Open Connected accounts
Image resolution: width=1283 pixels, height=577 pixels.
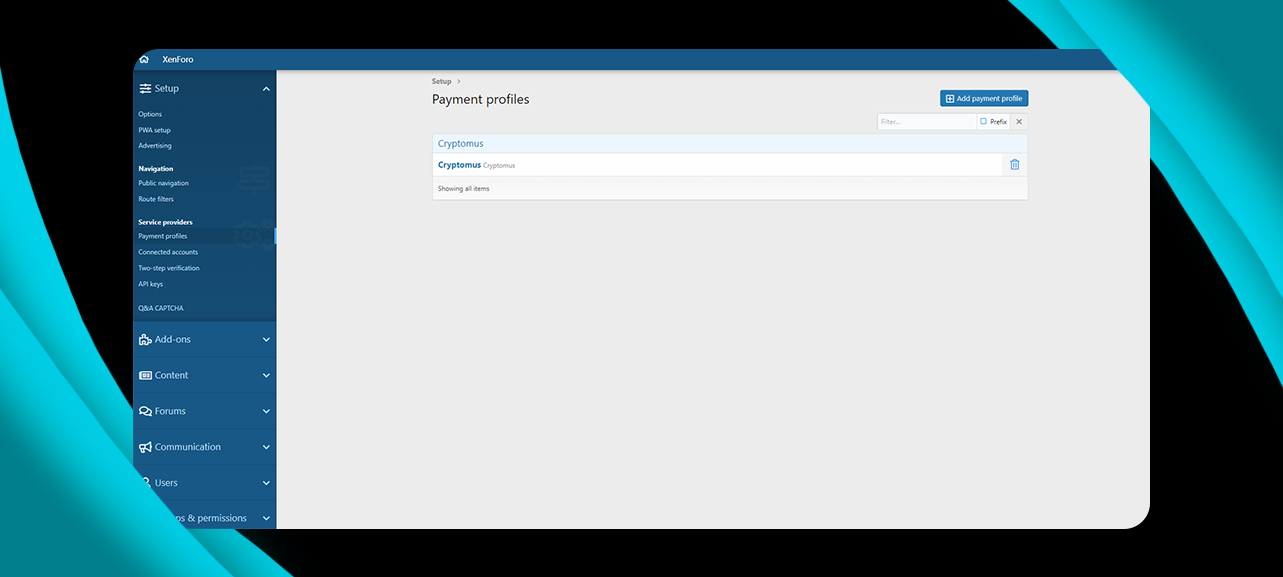(168, 252)
